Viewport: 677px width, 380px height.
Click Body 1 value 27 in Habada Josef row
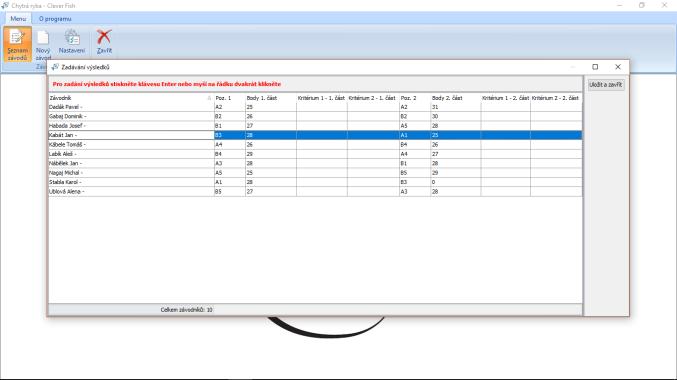click(270, 126)
